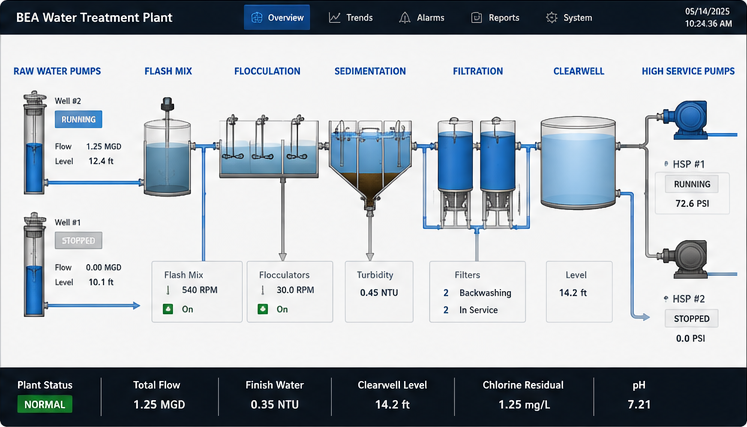Screen dimensions: 747x427
Task: Click Chlorine Residual 1.25 mg/L reading
Action: (x=524, y=405)
